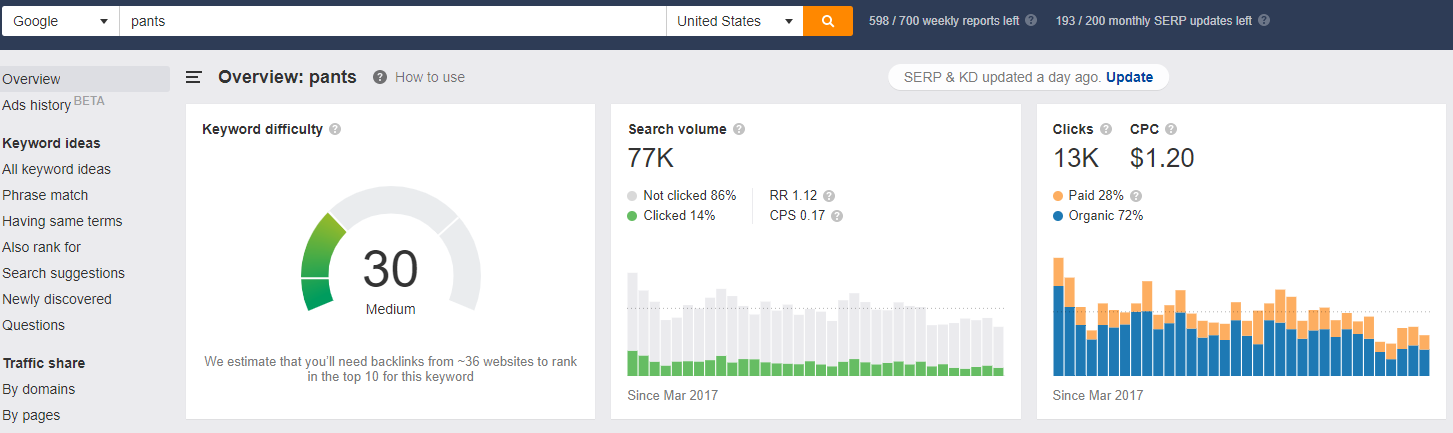Click the Not clicked grey legend dot

click(632, 196)
